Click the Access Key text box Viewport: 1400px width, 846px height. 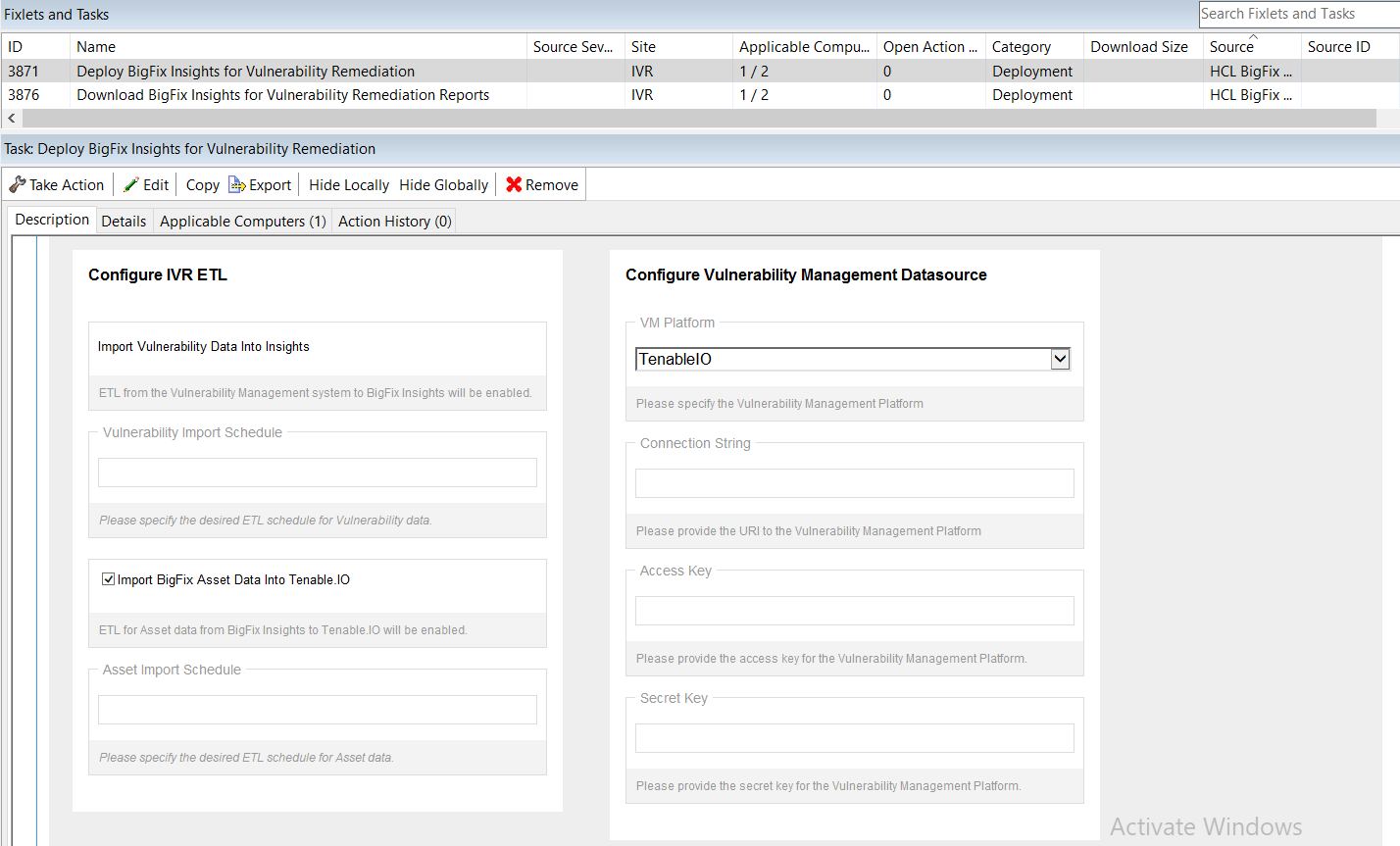(x=855, y=611)
